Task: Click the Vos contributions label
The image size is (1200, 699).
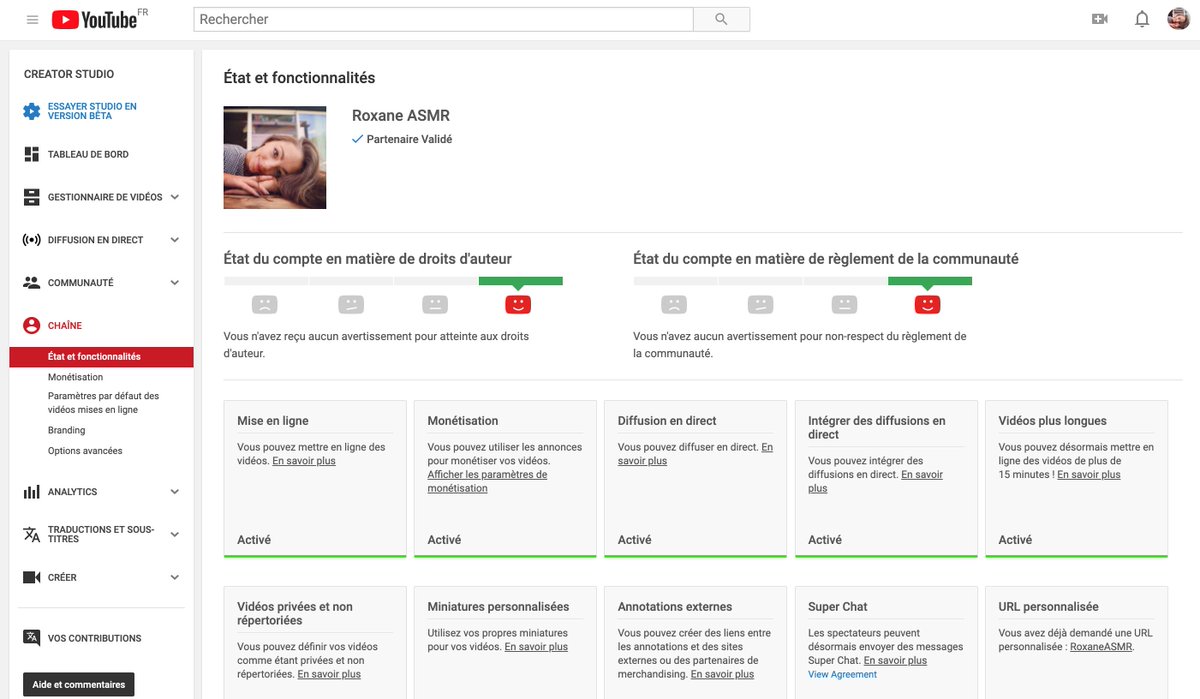Action: click(95, 638)
